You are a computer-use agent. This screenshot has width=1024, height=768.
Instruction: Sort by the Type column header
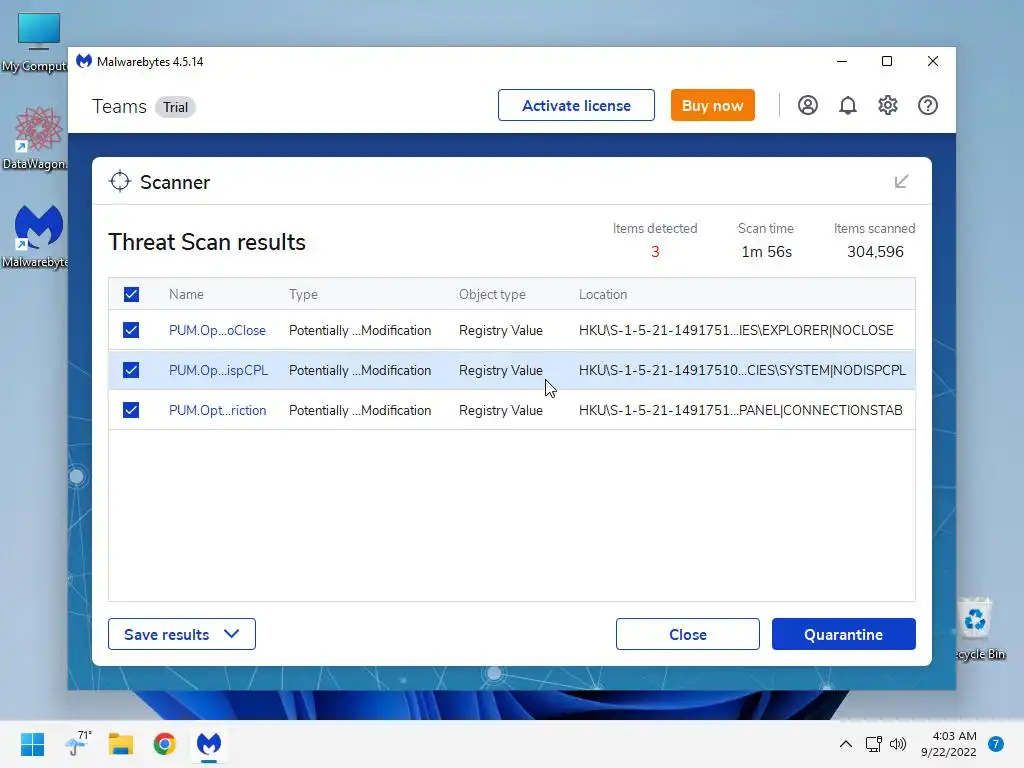[304, 295]
